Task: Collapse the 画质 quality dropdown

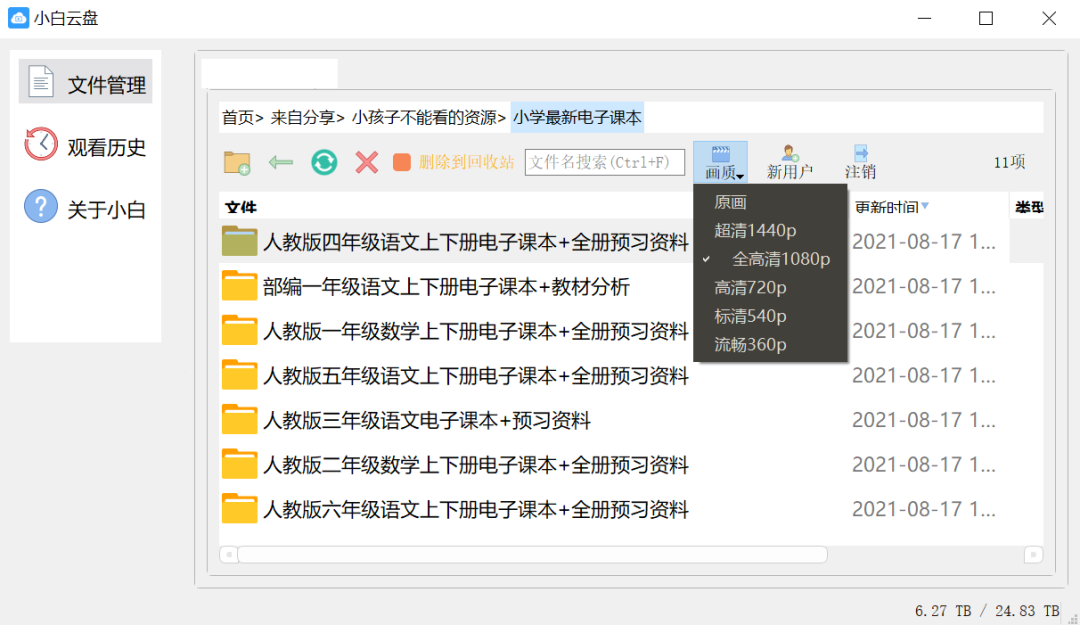Action: (x=720, y=163)
